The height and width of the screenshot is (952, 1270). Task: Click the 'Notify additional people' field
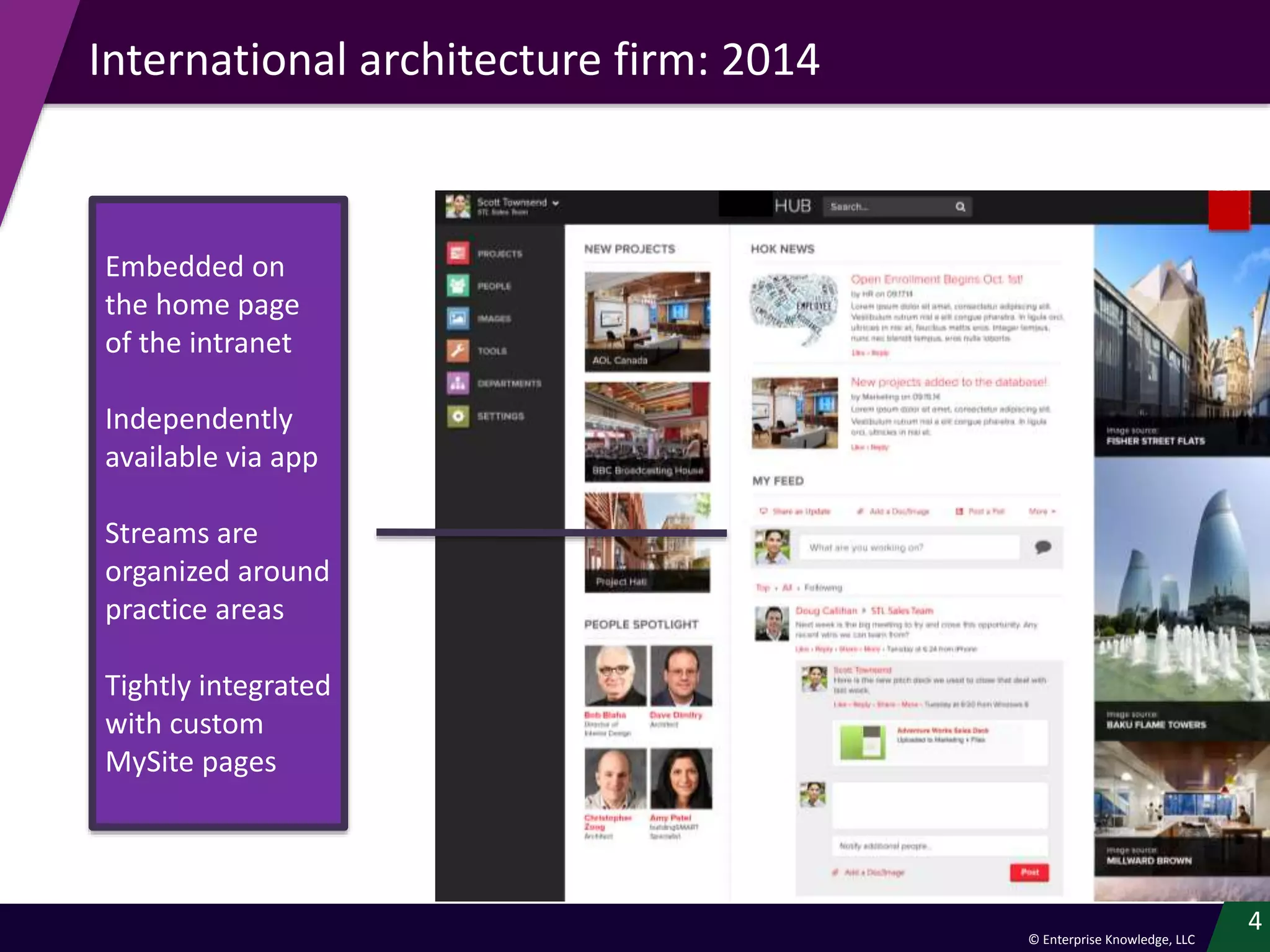click(x=939, y=846)
